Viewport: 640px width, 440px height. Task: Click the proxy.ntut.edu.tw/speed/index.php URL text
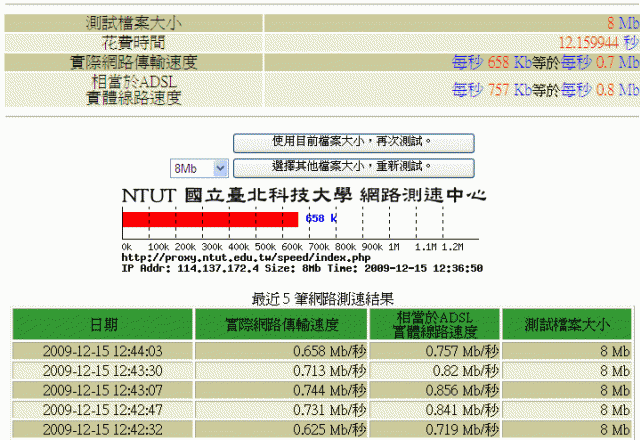[x=246, y=258]
